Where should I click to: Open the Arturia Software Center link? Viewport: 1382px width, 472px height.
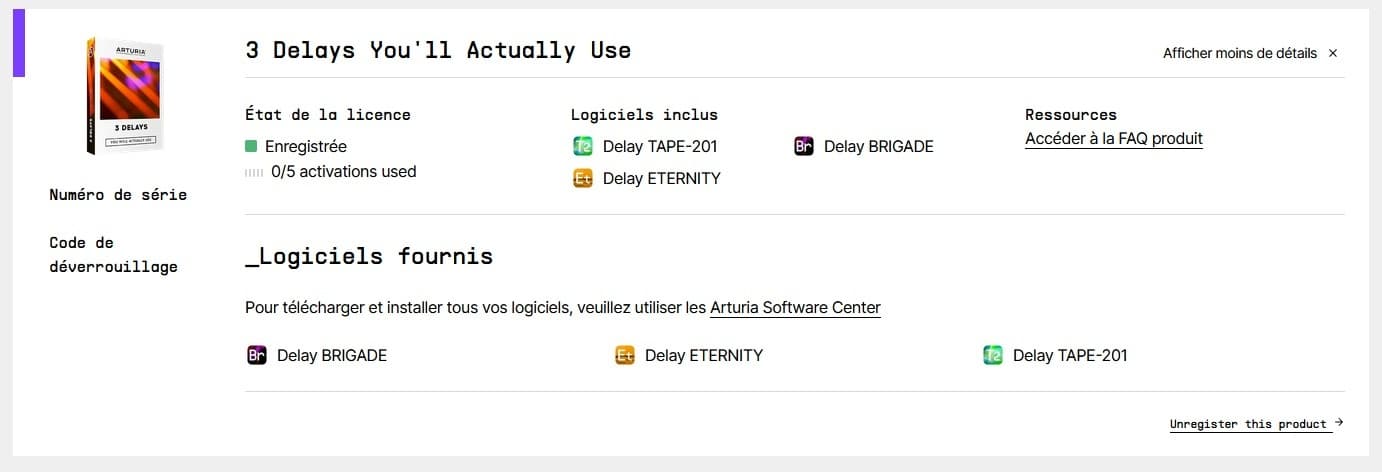[795, 308]
